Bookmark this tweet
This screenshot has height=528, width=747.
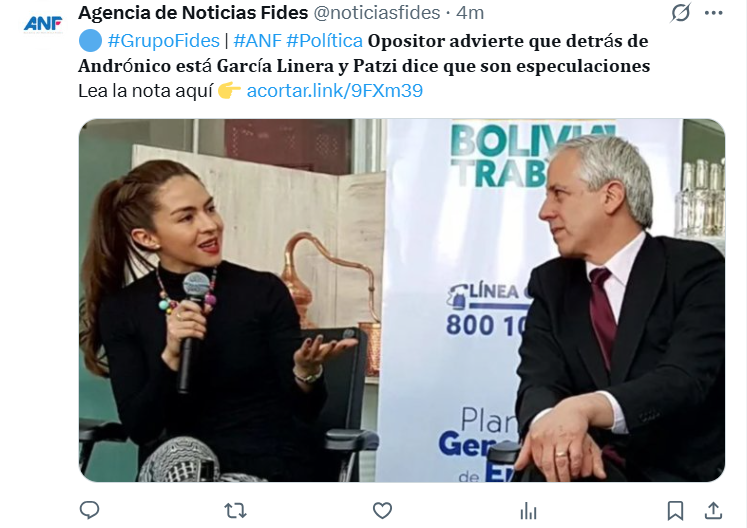(x=675, y=511)
